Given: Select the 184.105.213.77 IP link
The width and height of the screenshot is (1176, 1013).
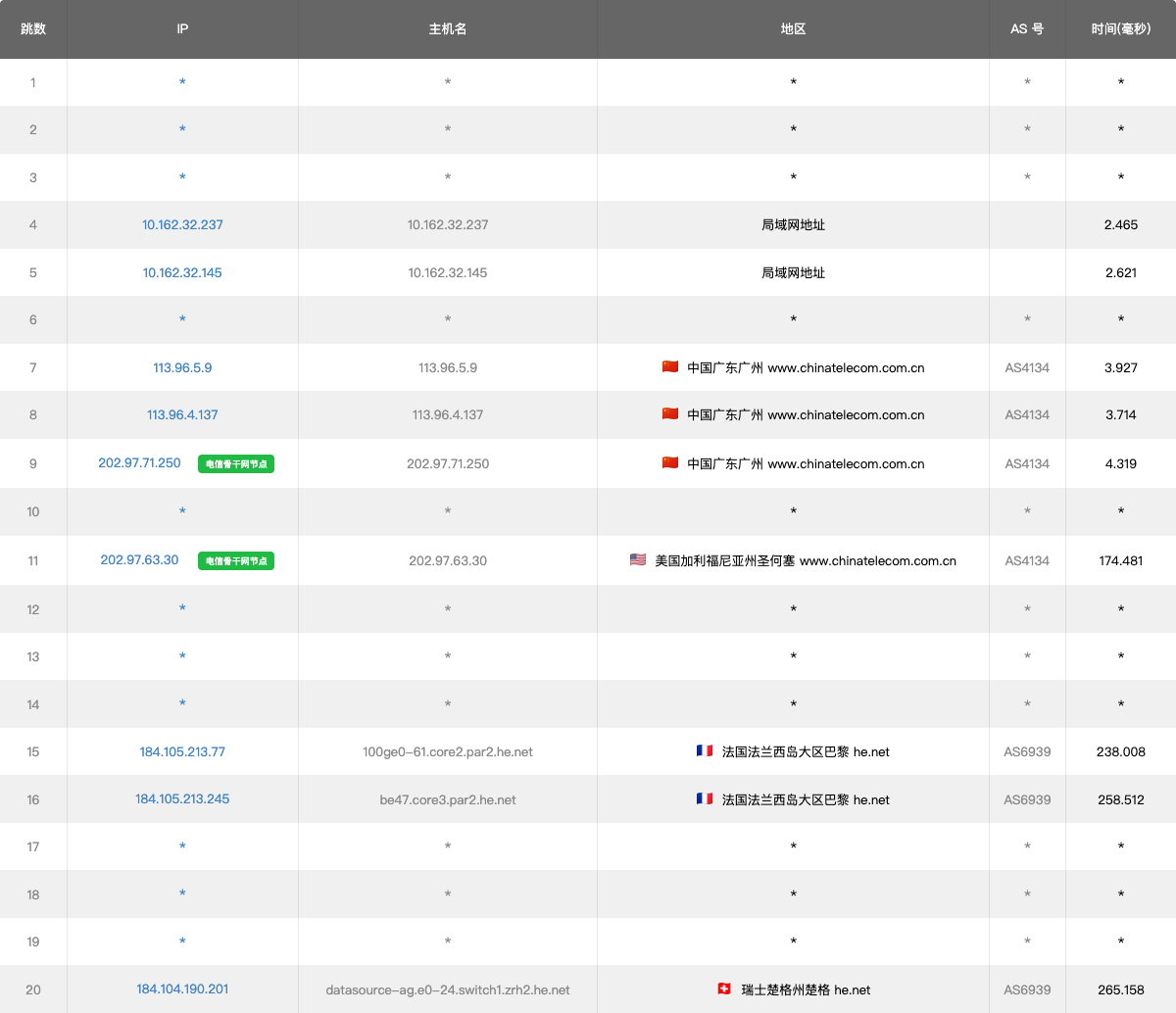Looking at the screenshot, I should click(182, 751).
